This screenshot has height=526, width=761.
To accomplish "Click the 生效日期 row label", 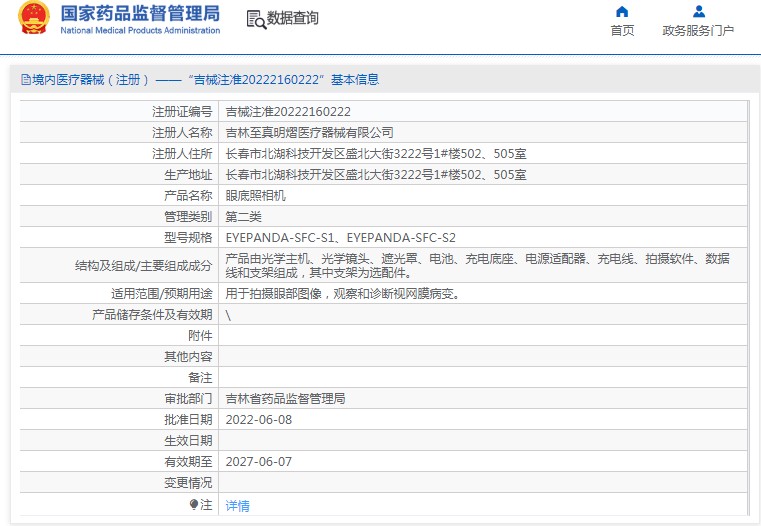I will click(x=188, y=441).
